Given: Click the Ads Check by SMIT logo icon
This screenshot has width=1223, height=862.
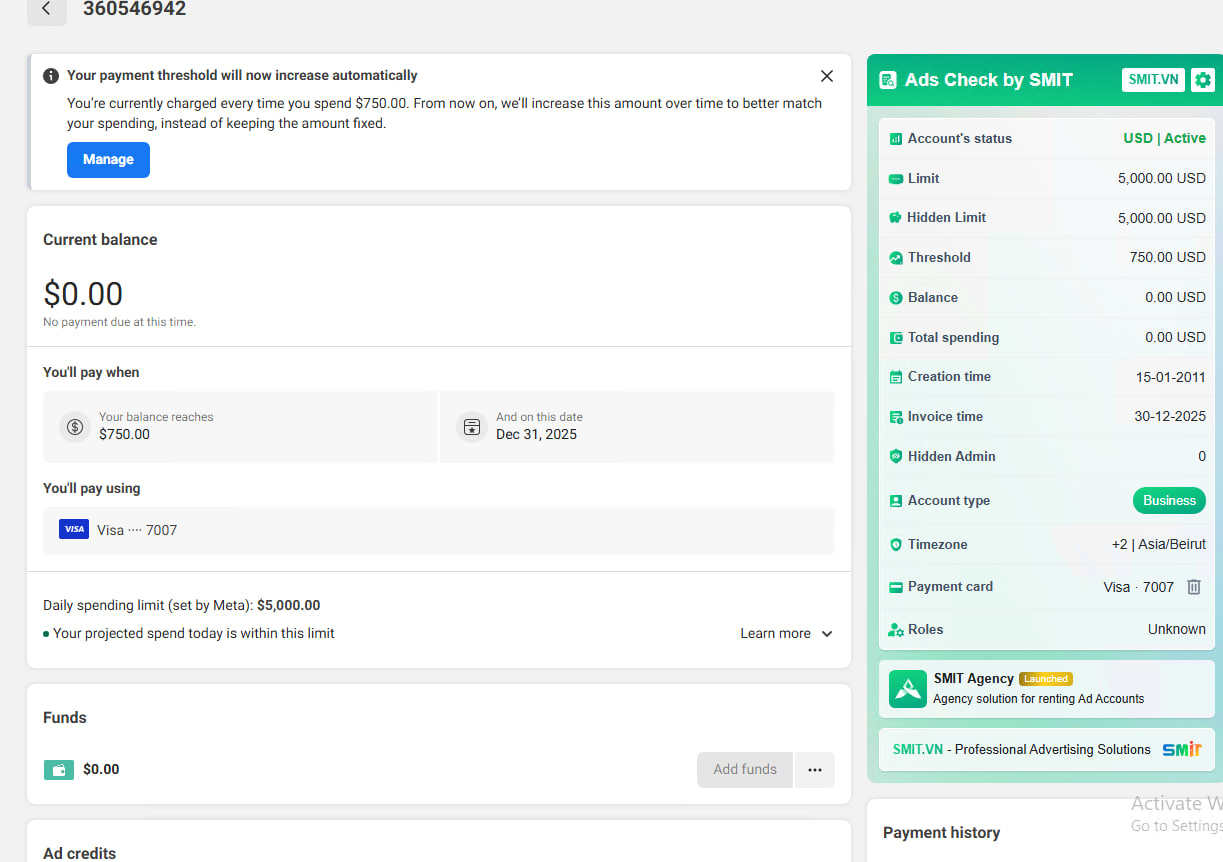Looking at the screenshot, I should 887,80.
